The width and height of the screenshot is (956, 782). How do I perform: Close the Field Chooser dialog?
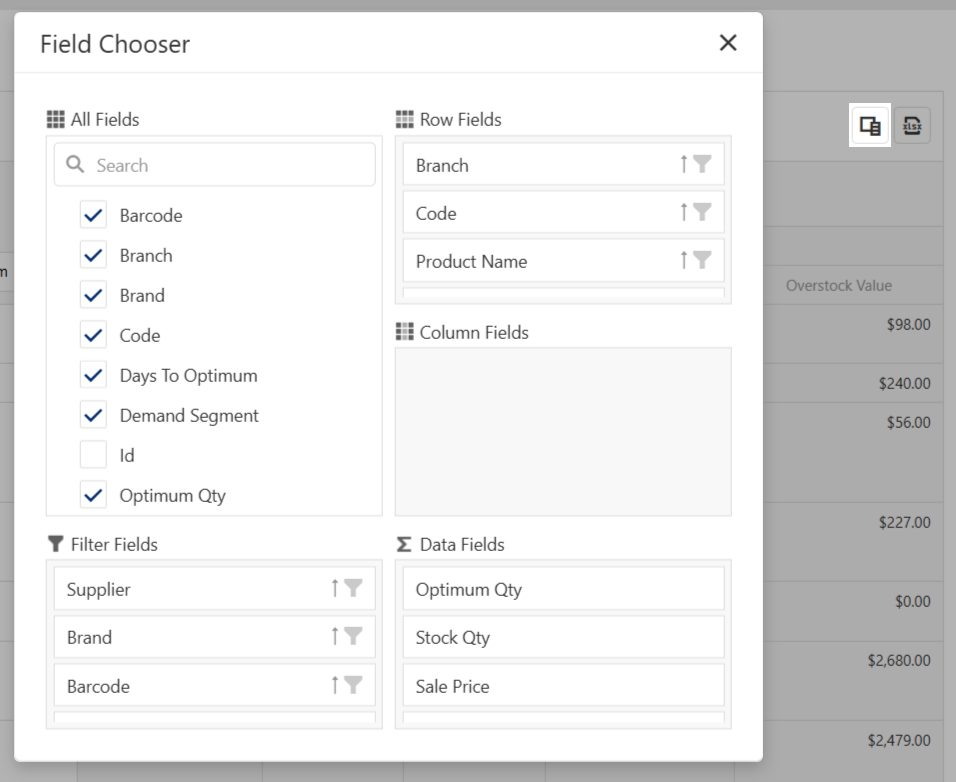(728, 43)
